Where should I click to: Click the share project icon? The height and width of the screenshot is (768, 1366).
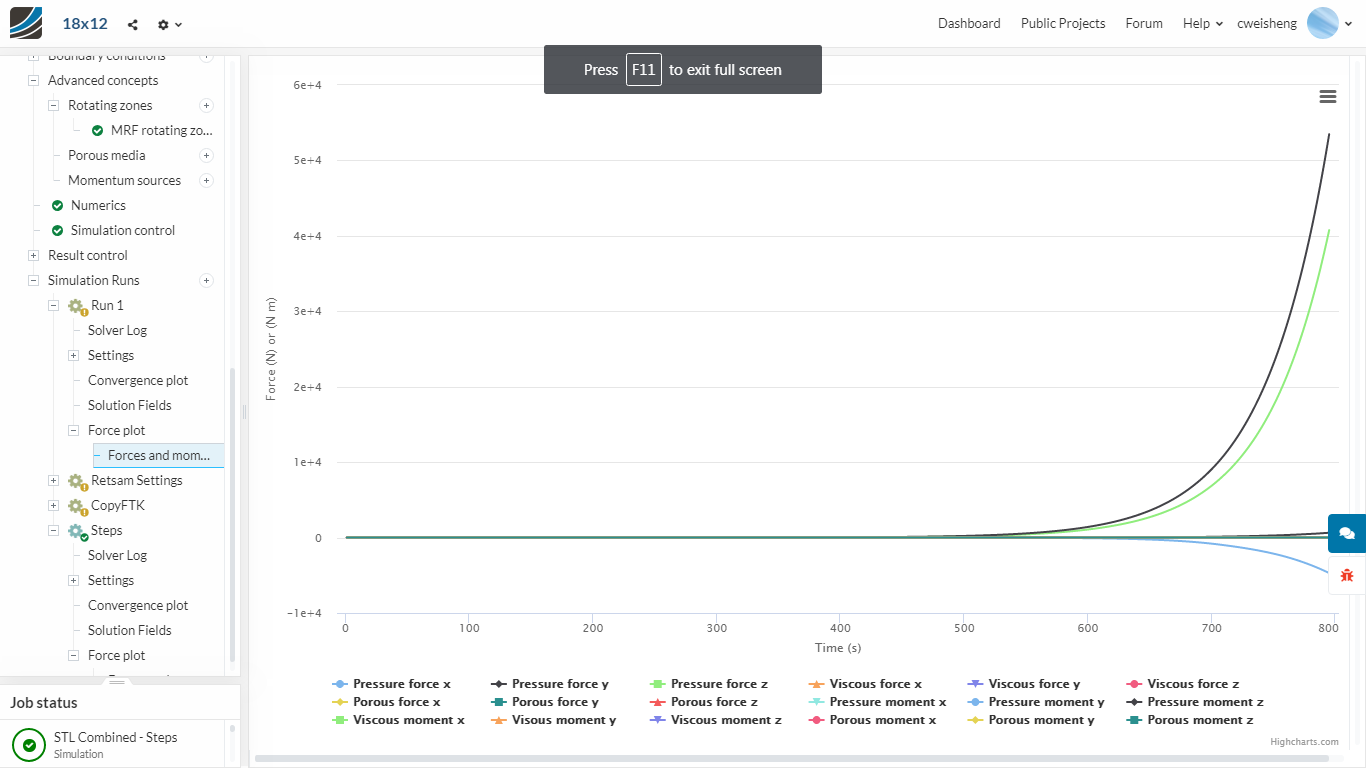pyautogui.click(x=133, y=24)
